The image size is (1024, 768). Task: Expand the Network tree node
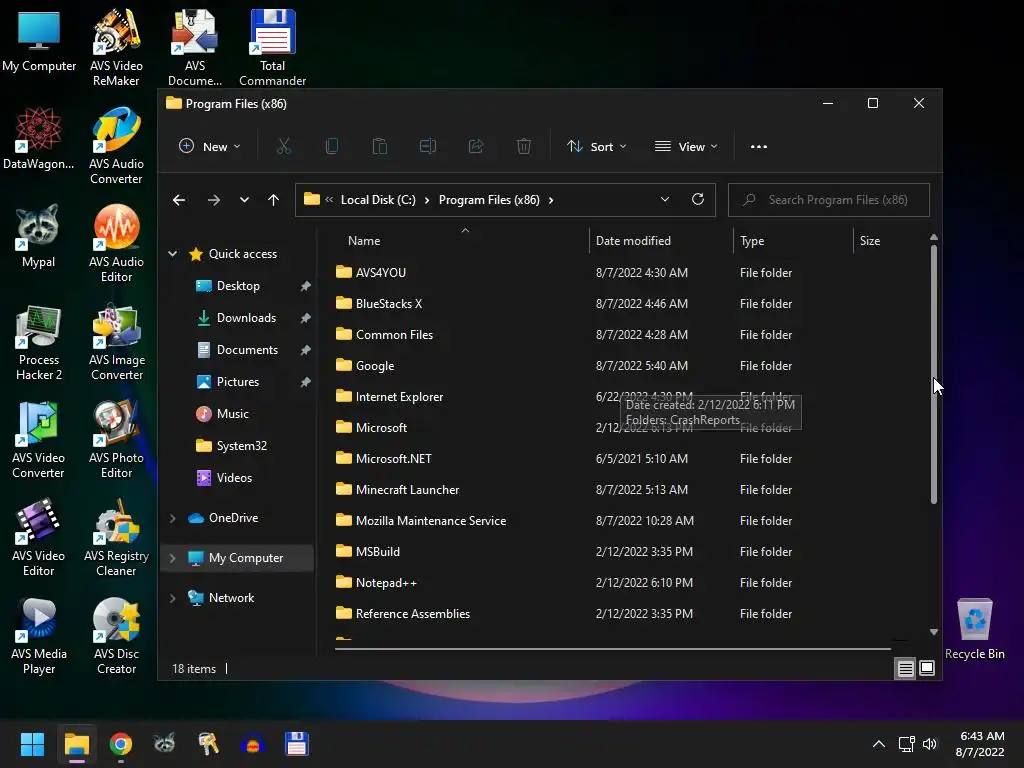[172, 598]
